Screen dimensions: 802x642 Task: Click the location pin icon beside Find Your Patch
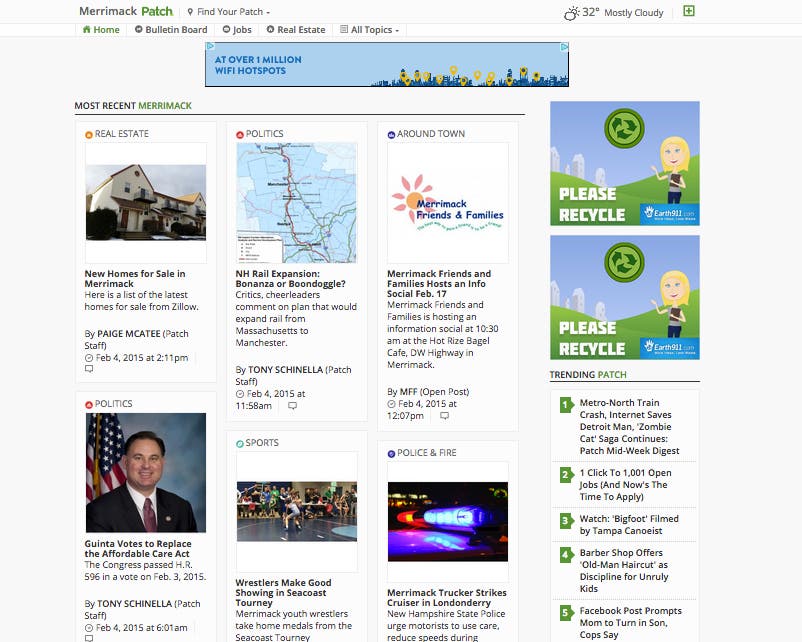click(190, 12)
